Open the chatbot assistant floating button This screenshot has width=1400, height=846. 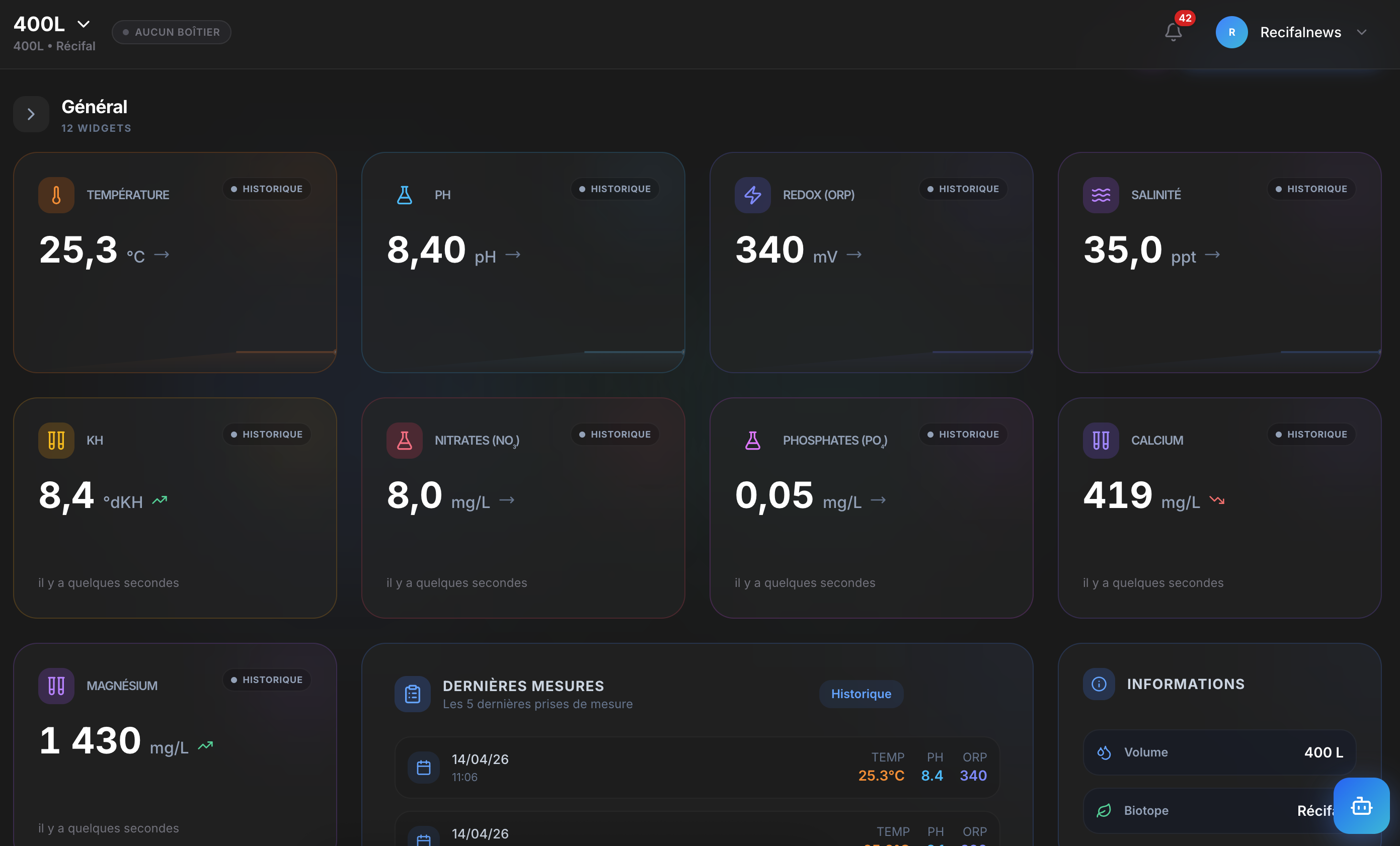point(1361,805)
